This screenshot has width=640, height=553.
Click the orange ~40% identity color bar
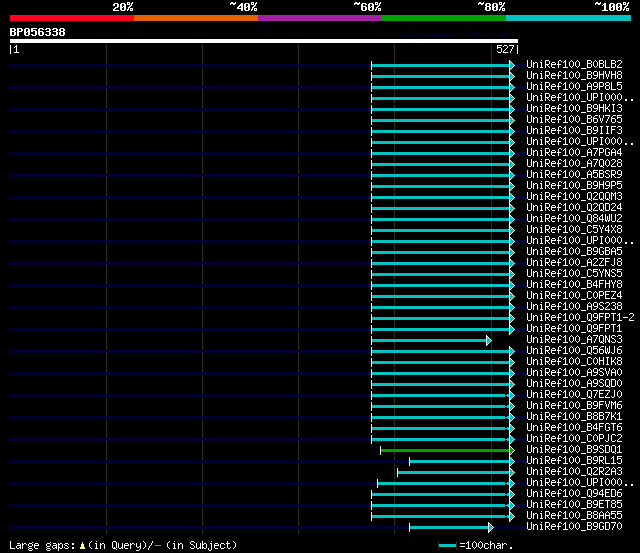pos(196,18)
